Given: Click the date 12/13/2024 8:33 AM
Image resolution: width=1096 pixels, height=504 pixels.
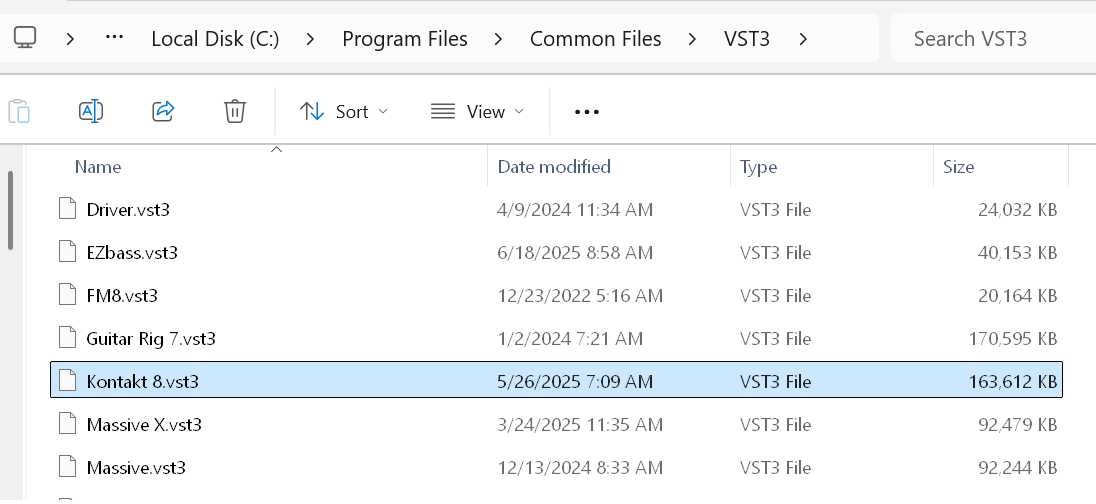Looking at the screenshot, I should [580, 468].
